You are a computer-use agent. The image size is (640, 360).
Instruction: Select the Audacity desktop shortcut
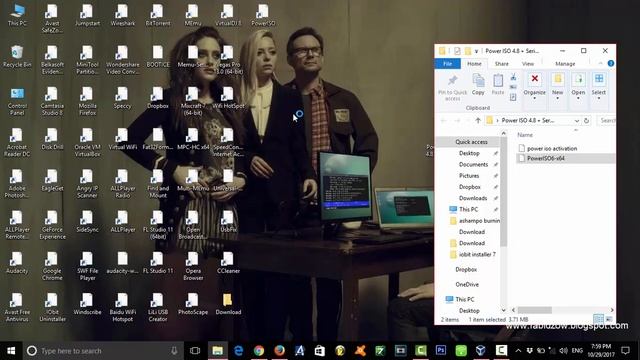point(17,262)
